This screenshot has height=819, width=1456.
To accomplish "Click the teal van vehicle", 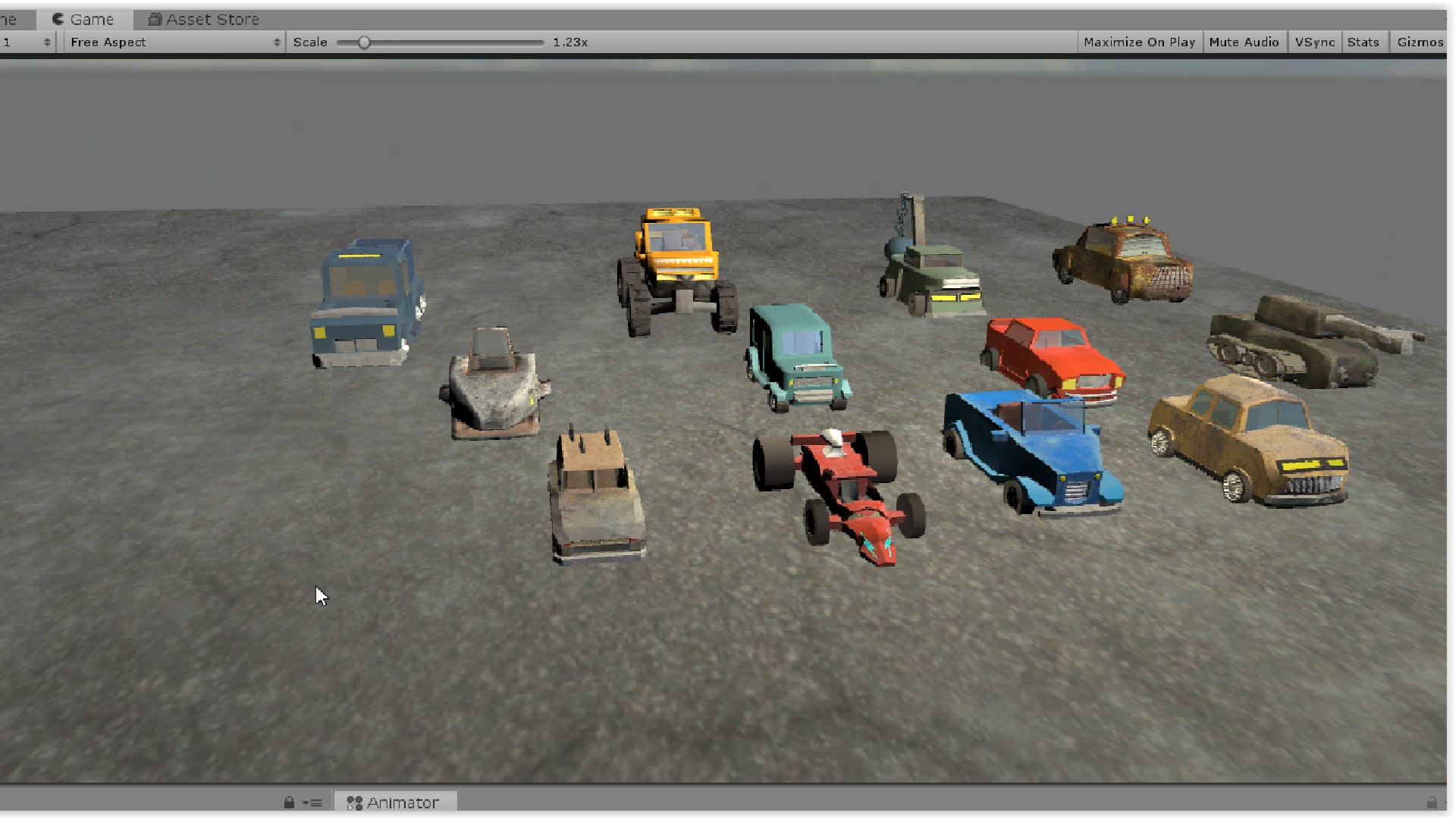I will [x=796, y=356].
